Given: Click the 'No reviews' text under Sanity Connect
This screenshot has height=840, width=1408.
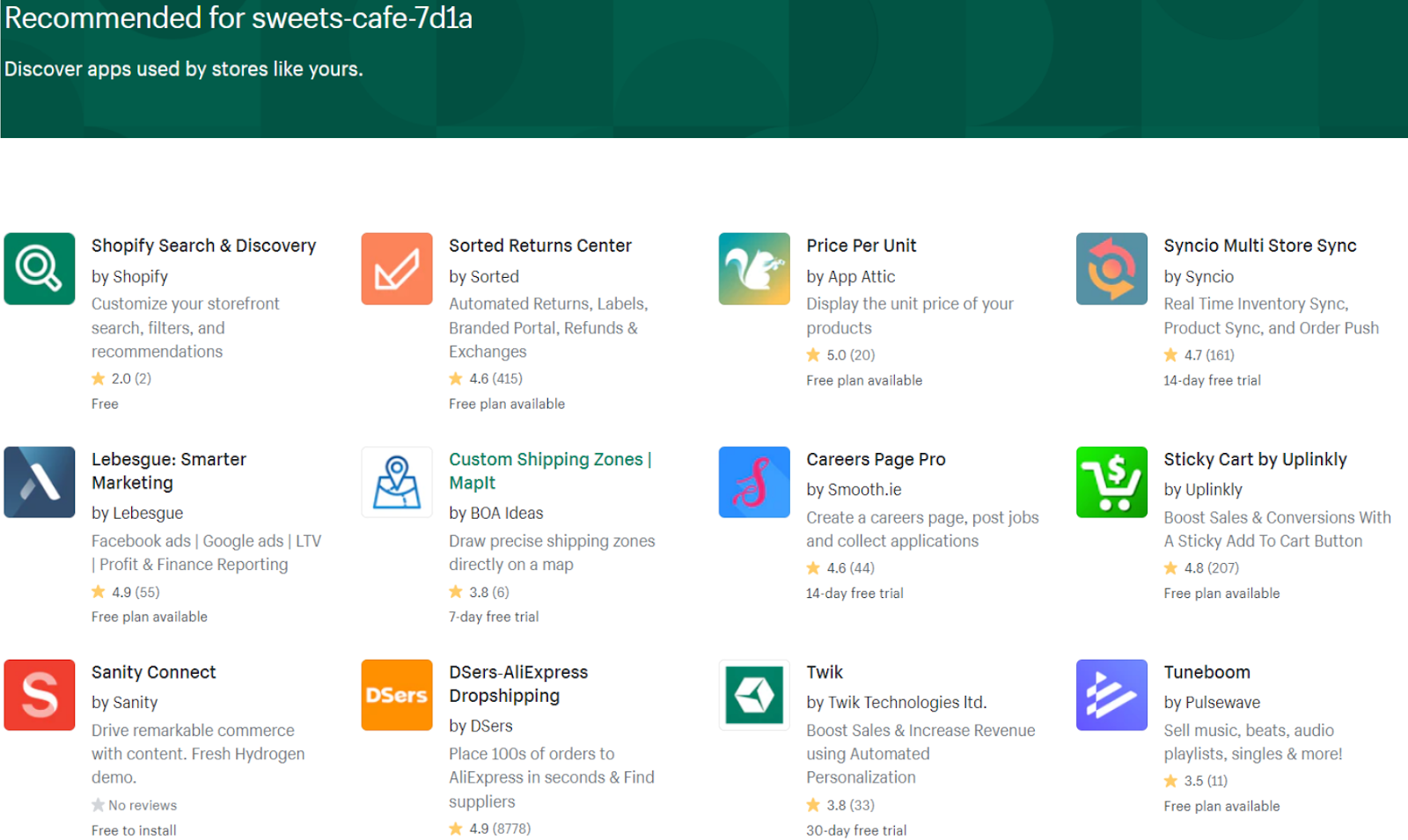Looking at the screenshot, I should [143, 805].
